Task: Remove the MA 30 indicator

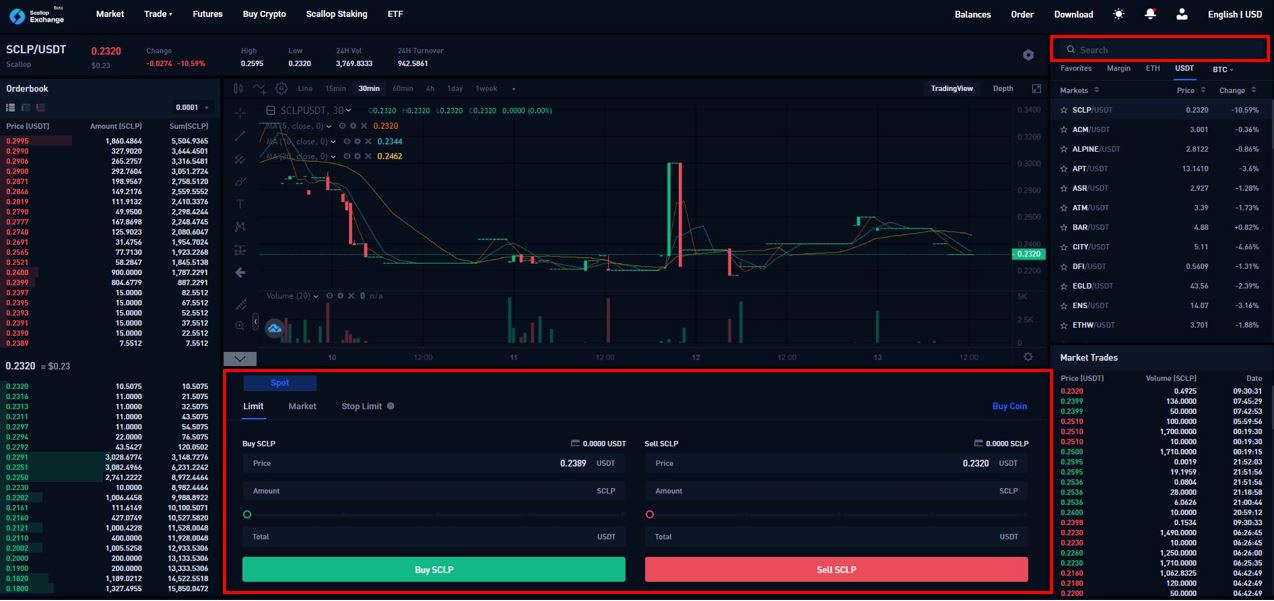Action: 367,156
